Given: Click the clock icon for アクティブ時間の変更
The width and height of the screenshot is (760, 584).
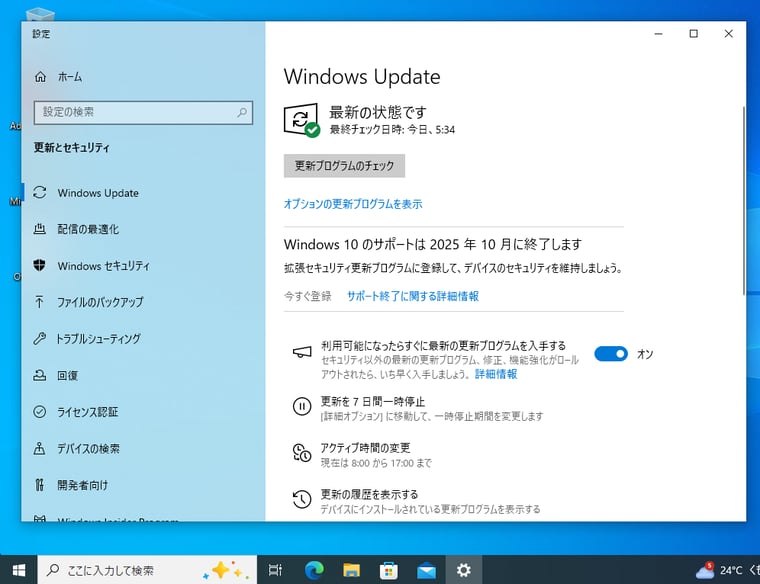Looking at the screenshot, I should tap(302, 453).
